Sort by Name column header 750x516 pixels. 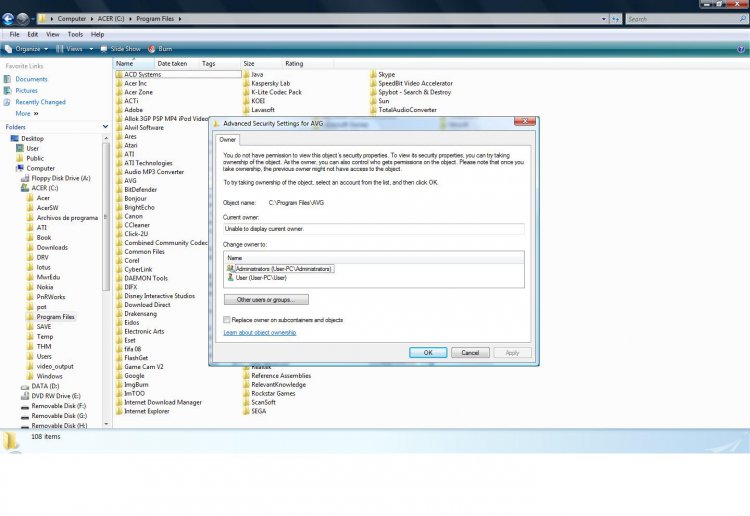point(134,64)
